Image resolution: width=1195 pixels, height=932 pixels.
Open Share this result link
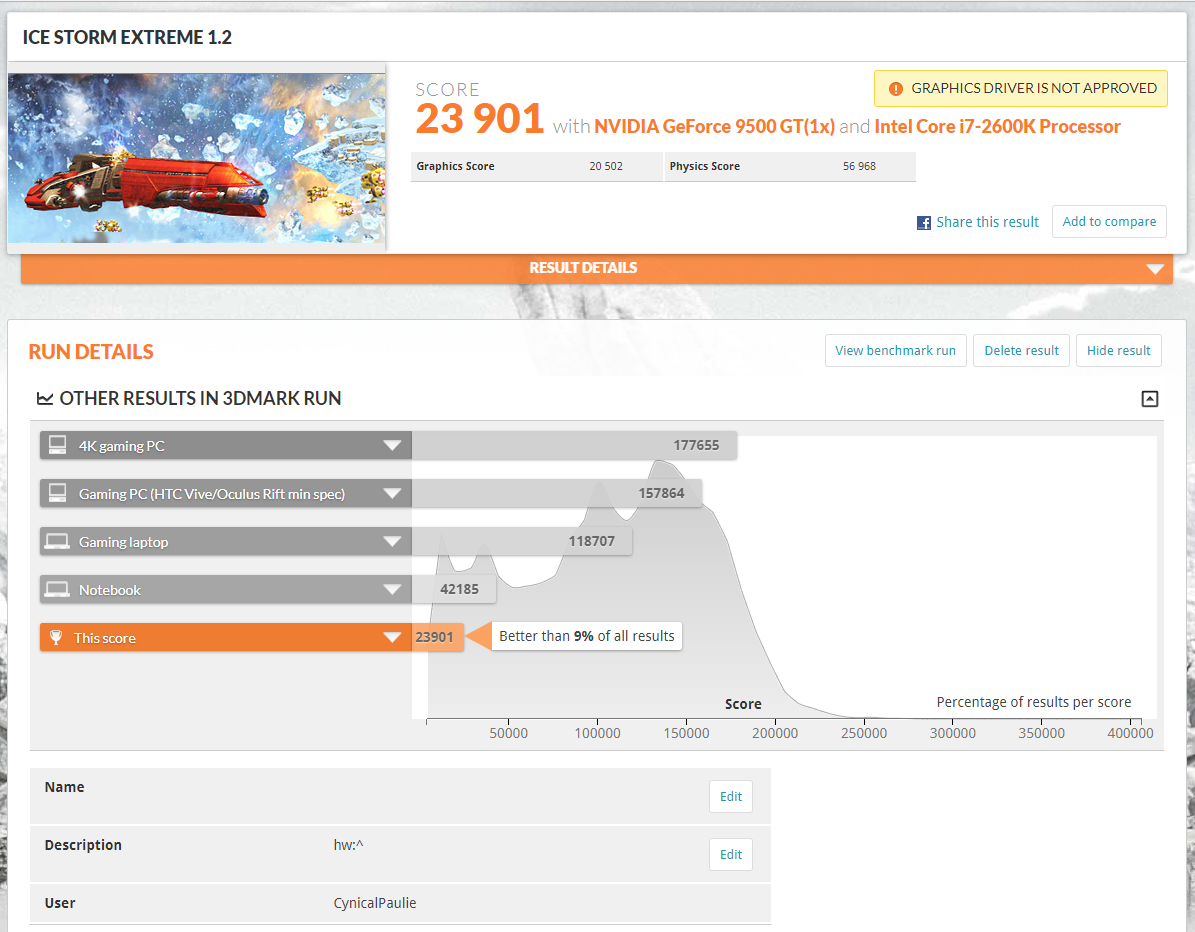[987, 223]
